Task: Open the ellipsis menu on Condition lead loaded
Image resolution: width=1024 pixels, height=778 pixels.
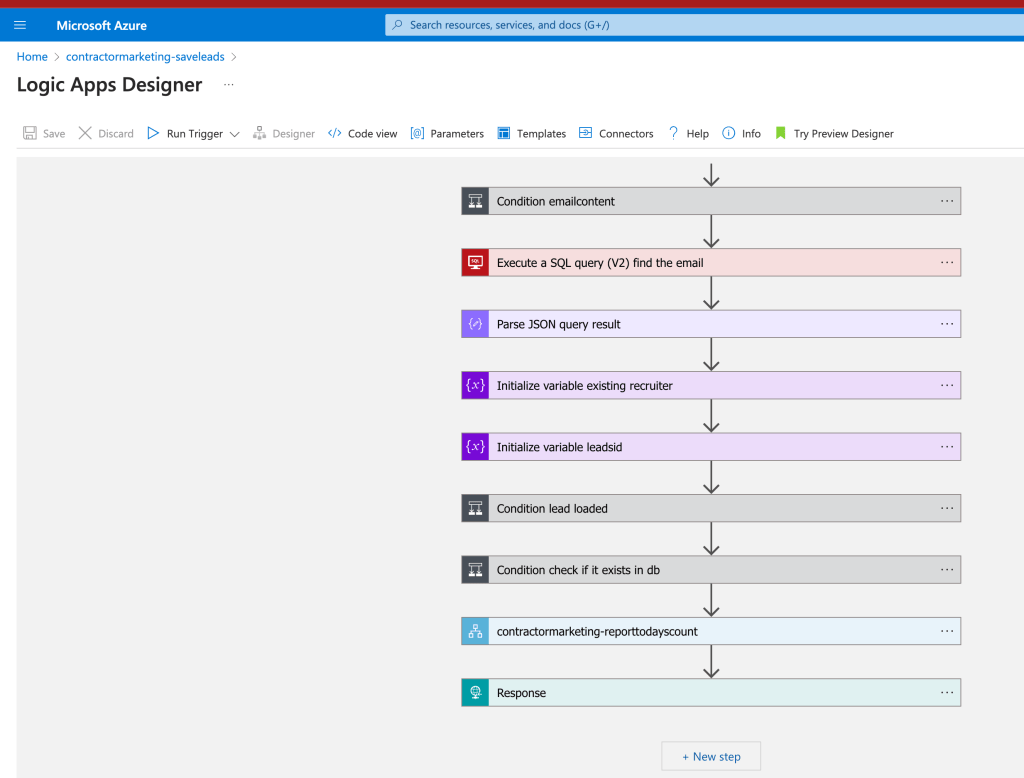Action: click(947, 508)
